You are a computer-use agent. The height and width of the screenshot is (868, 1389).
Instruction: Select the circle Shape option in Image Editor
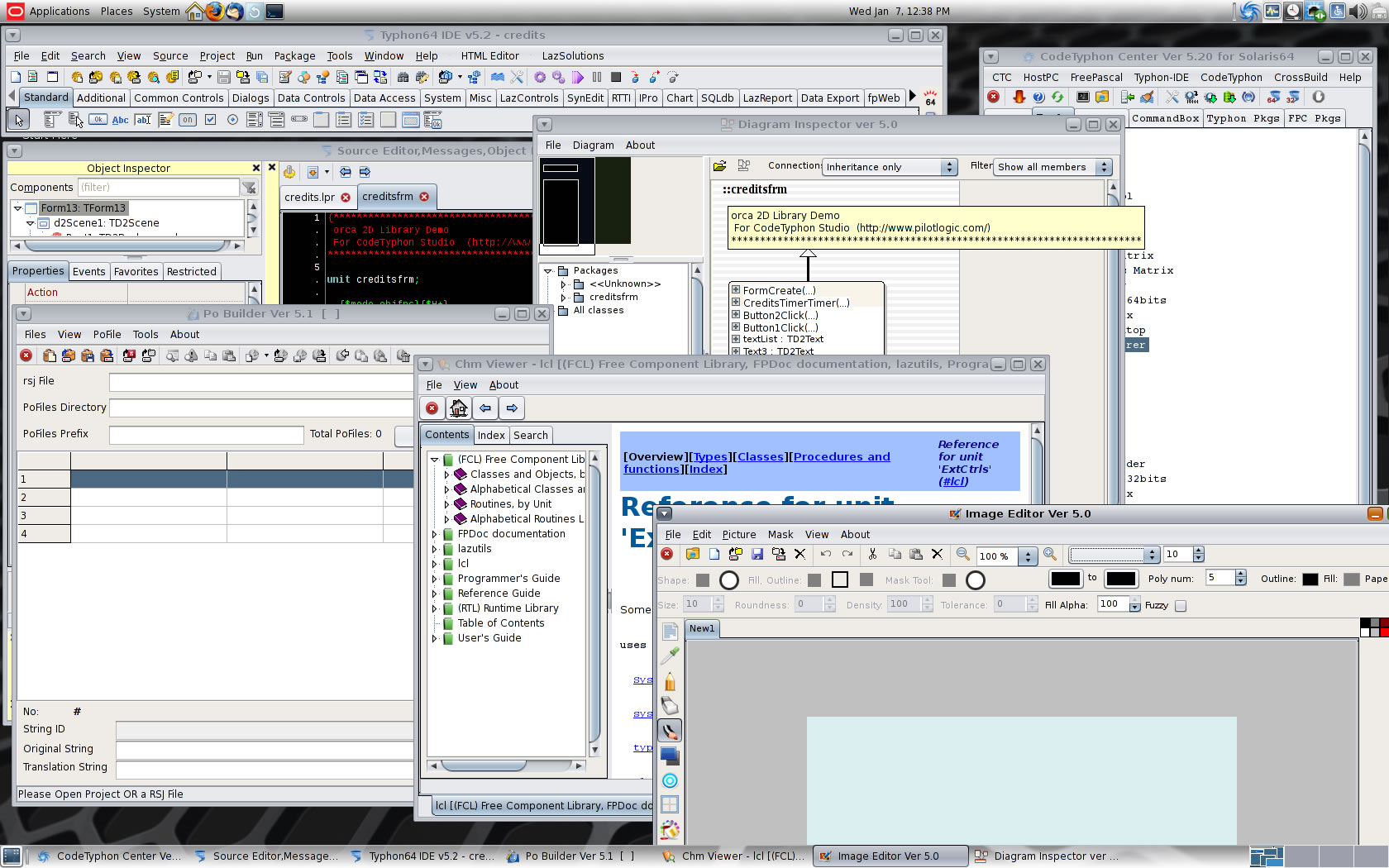pyautogui.click(x=728, y=580)
